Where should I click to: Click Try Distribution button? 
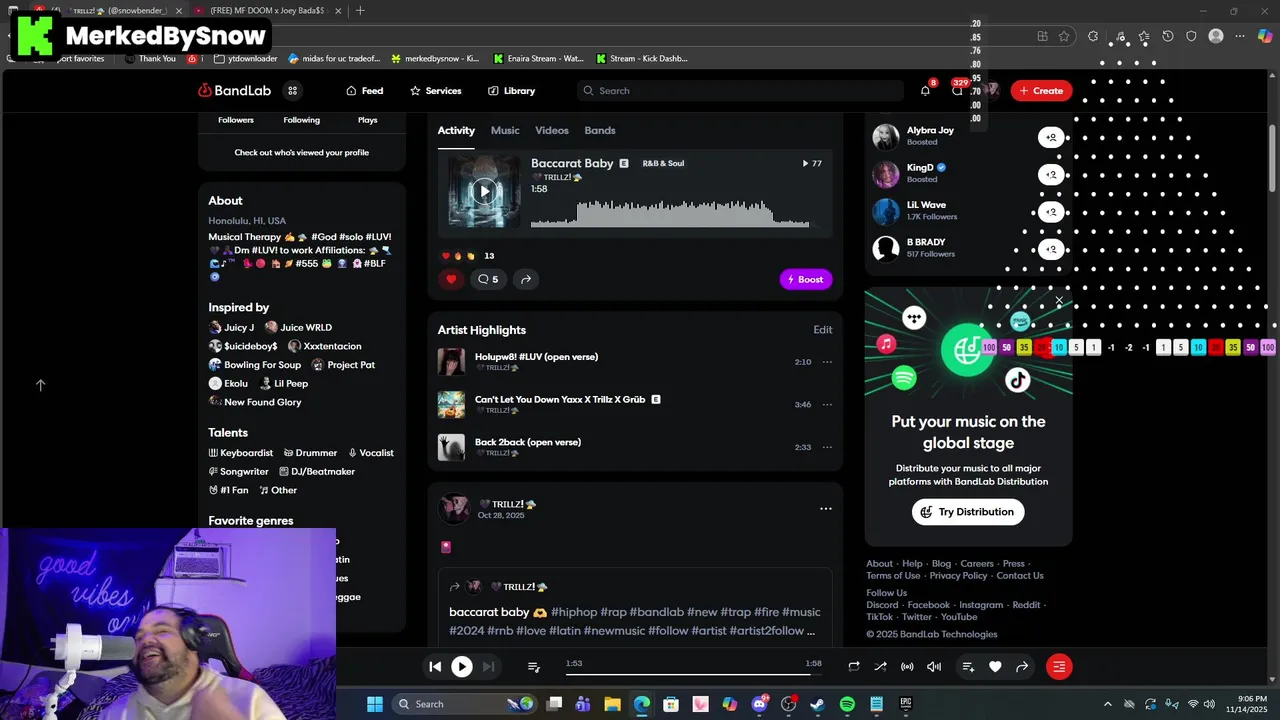pos(968,512)
